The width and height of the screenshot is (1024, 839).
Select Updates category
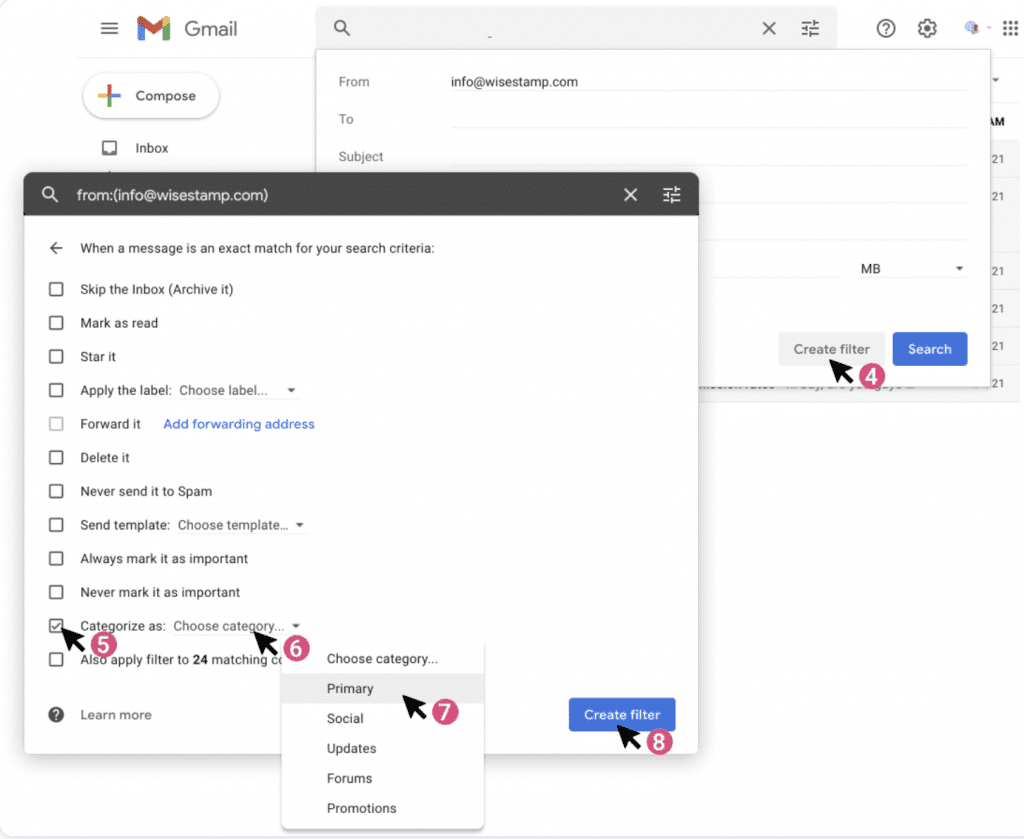coord(383,748)
